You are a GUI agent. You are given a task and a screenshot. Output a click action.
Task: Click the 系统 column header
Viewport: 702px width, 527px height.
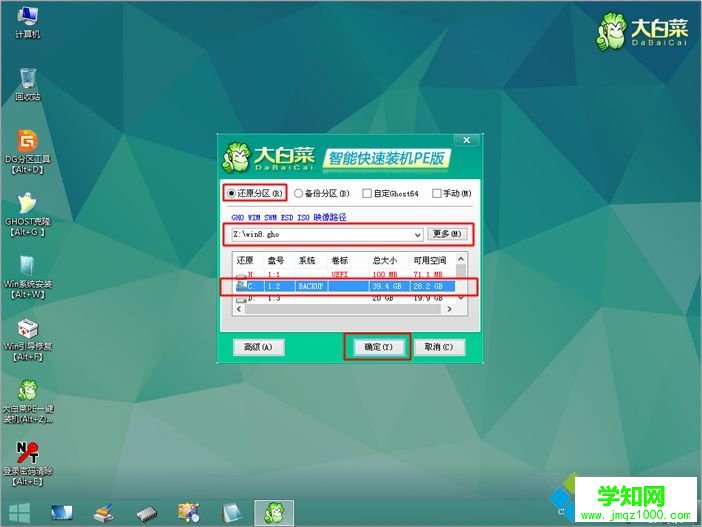[x=307, y=260]
